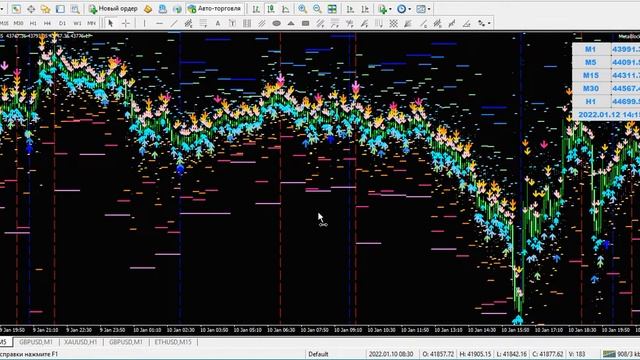The width and height of the screenshot is (640, 360).
Task: Click the 2022.01.10 08:30 status bar date
Action: (391, 354)
